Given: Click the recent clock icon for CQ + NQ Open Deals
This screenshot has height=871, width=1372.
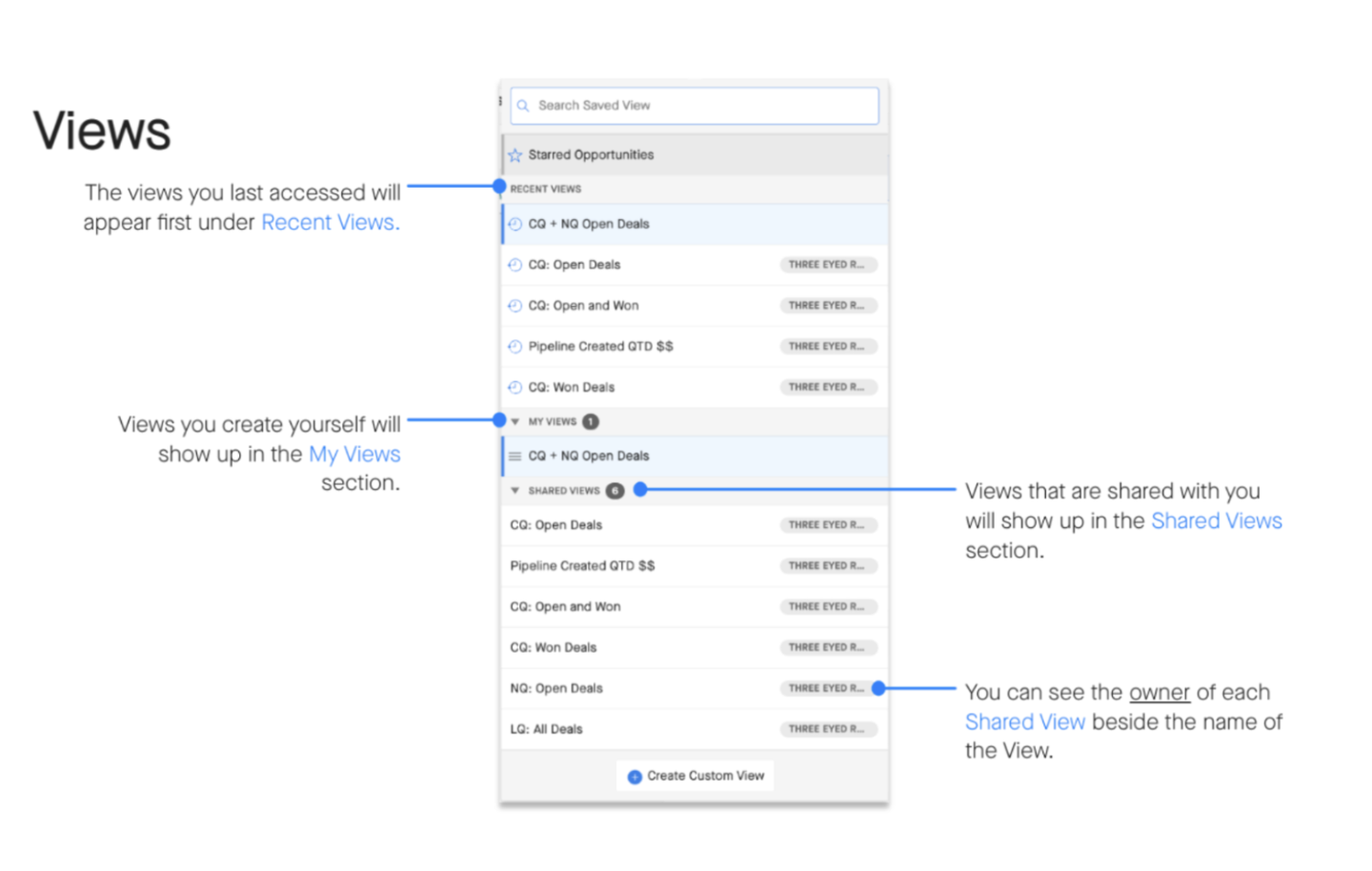Looking at the screenshot, I should pos(514,224).
